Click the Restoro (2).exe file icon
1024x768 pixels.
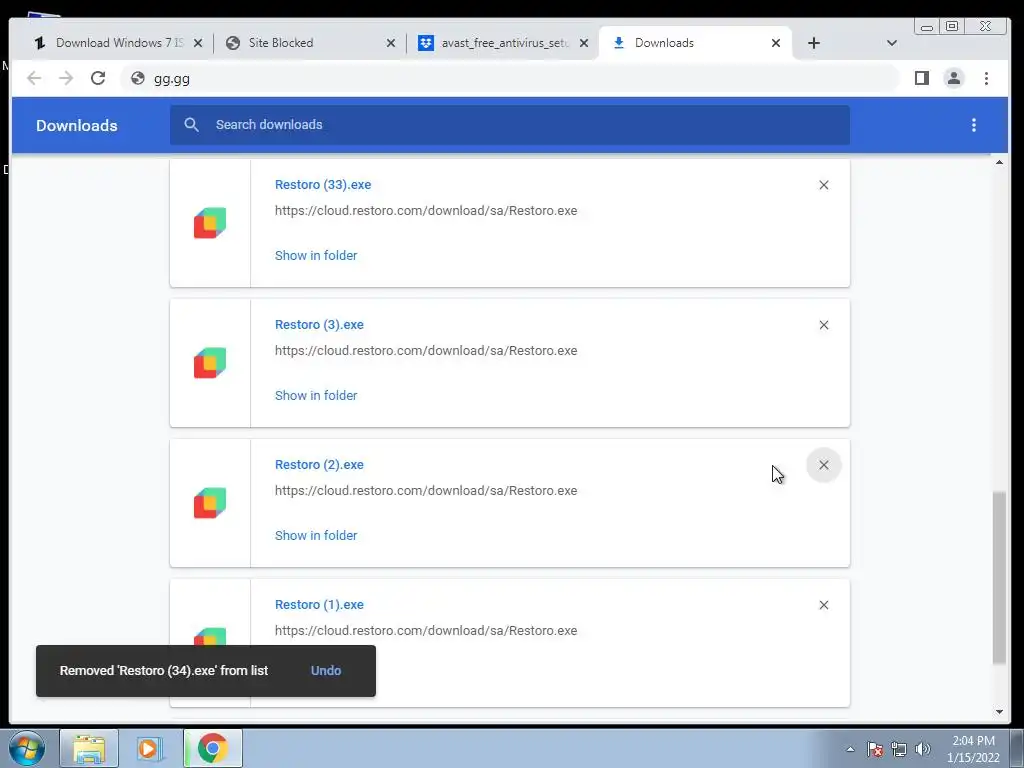[x=210, y=503]
